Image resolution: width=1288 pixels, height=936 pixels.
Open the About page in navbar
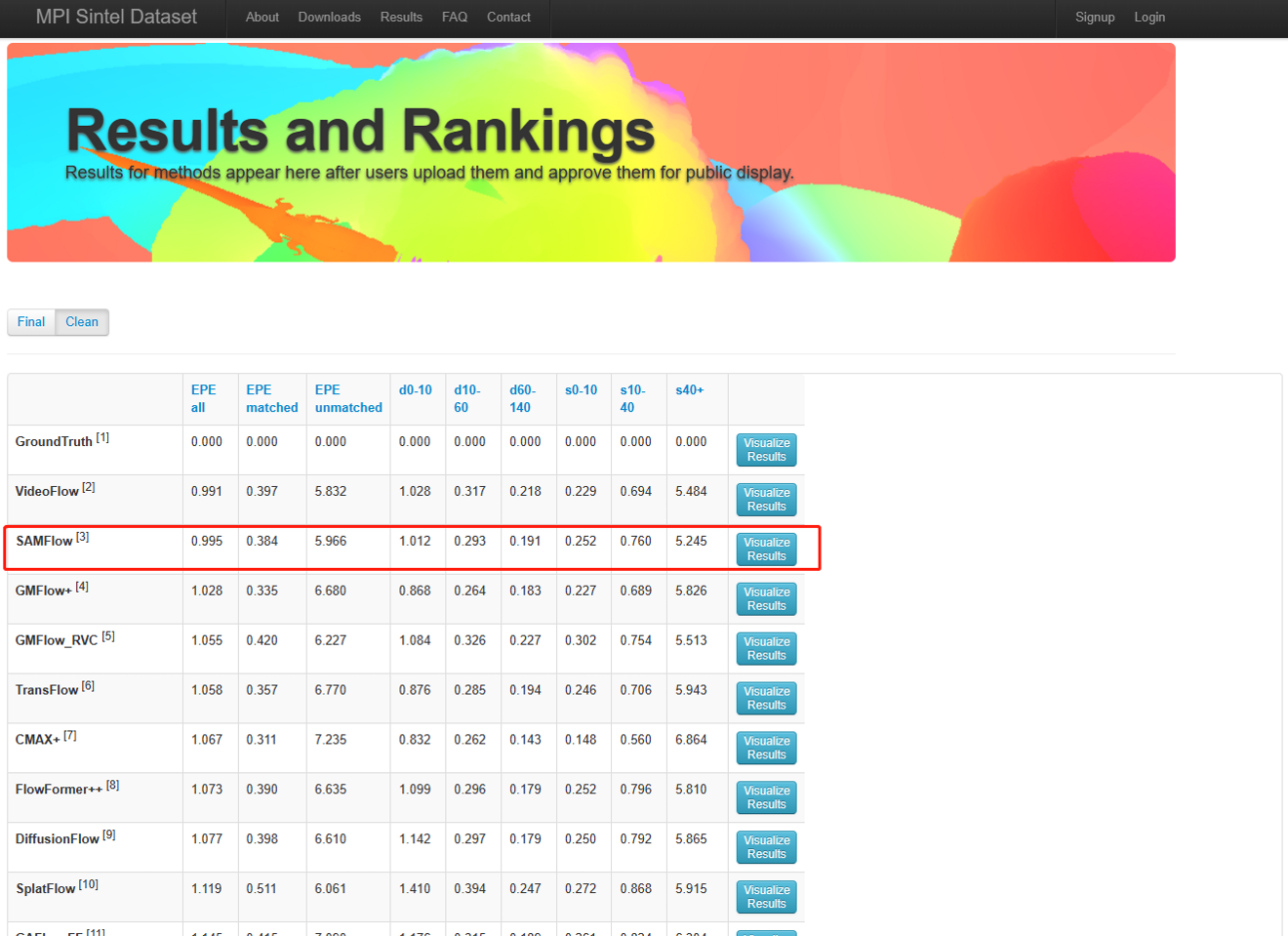click(262, 18)
